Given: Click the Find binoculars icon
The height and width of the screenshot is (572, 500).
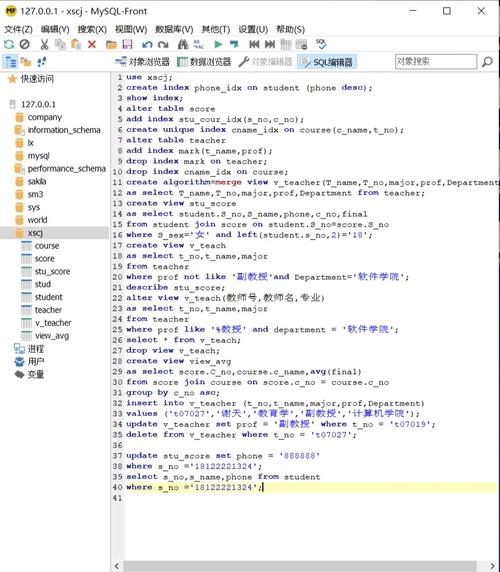Looking at the screenshot, I should [183, 45].
